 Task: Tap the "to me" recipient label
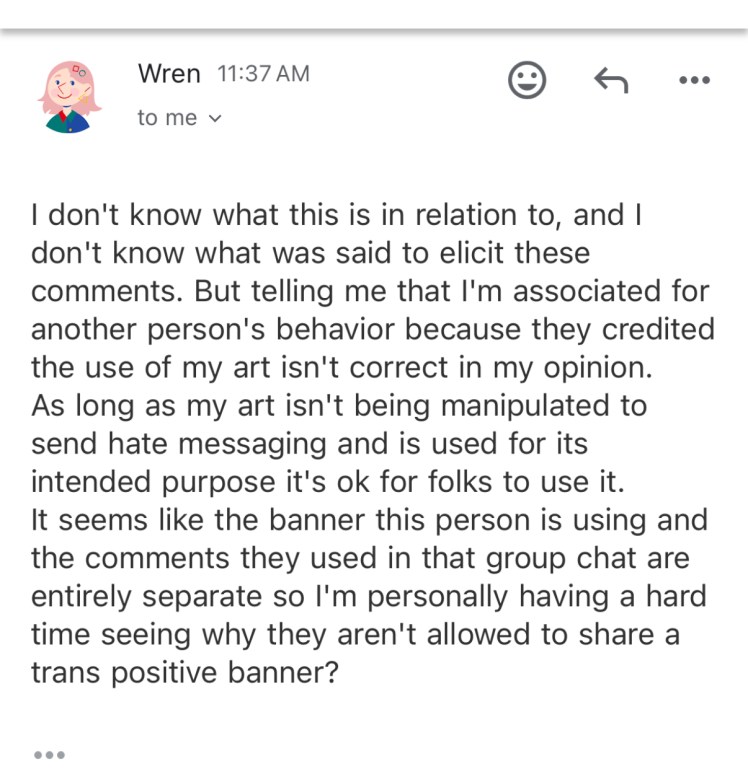tap(167, 118)
